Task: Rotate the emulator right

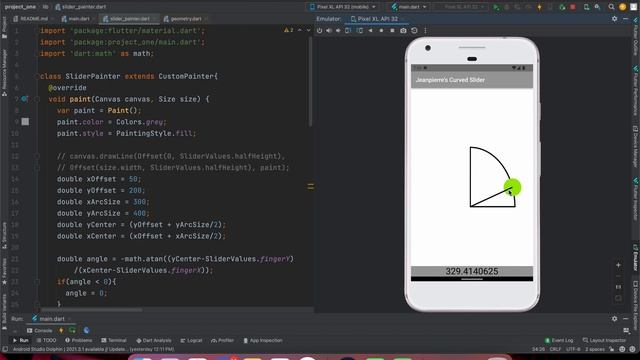Action: point(360,31)
